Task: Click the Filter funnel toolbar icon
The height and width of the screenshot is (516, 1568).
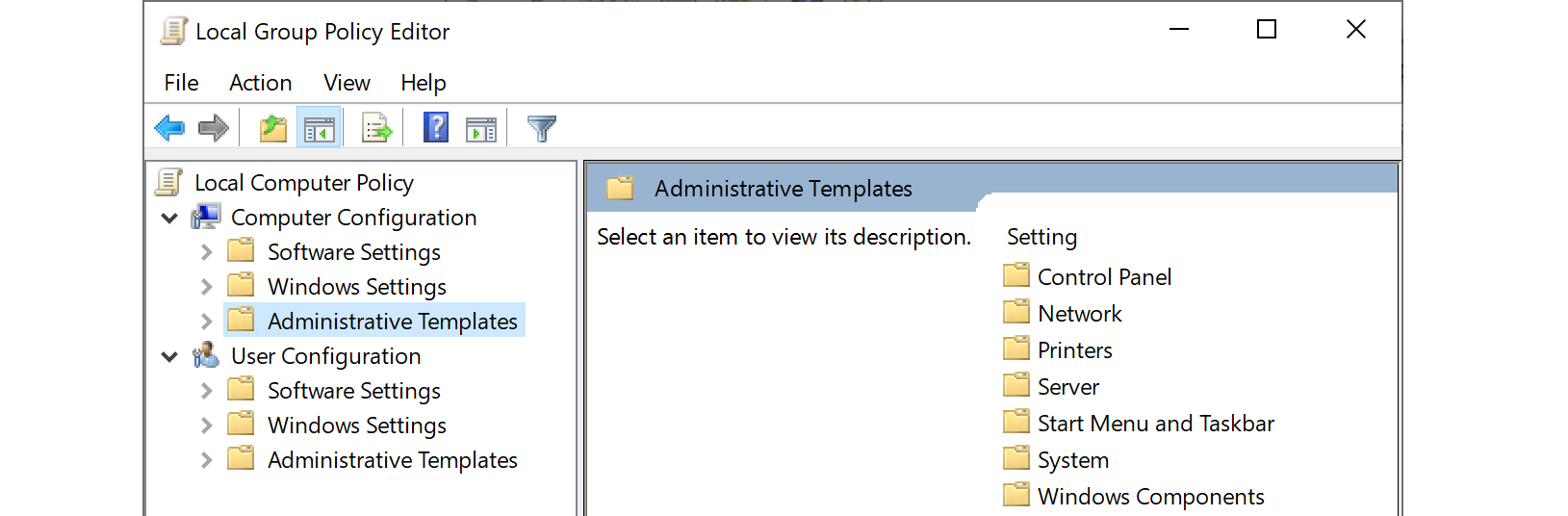Action: 542,128
